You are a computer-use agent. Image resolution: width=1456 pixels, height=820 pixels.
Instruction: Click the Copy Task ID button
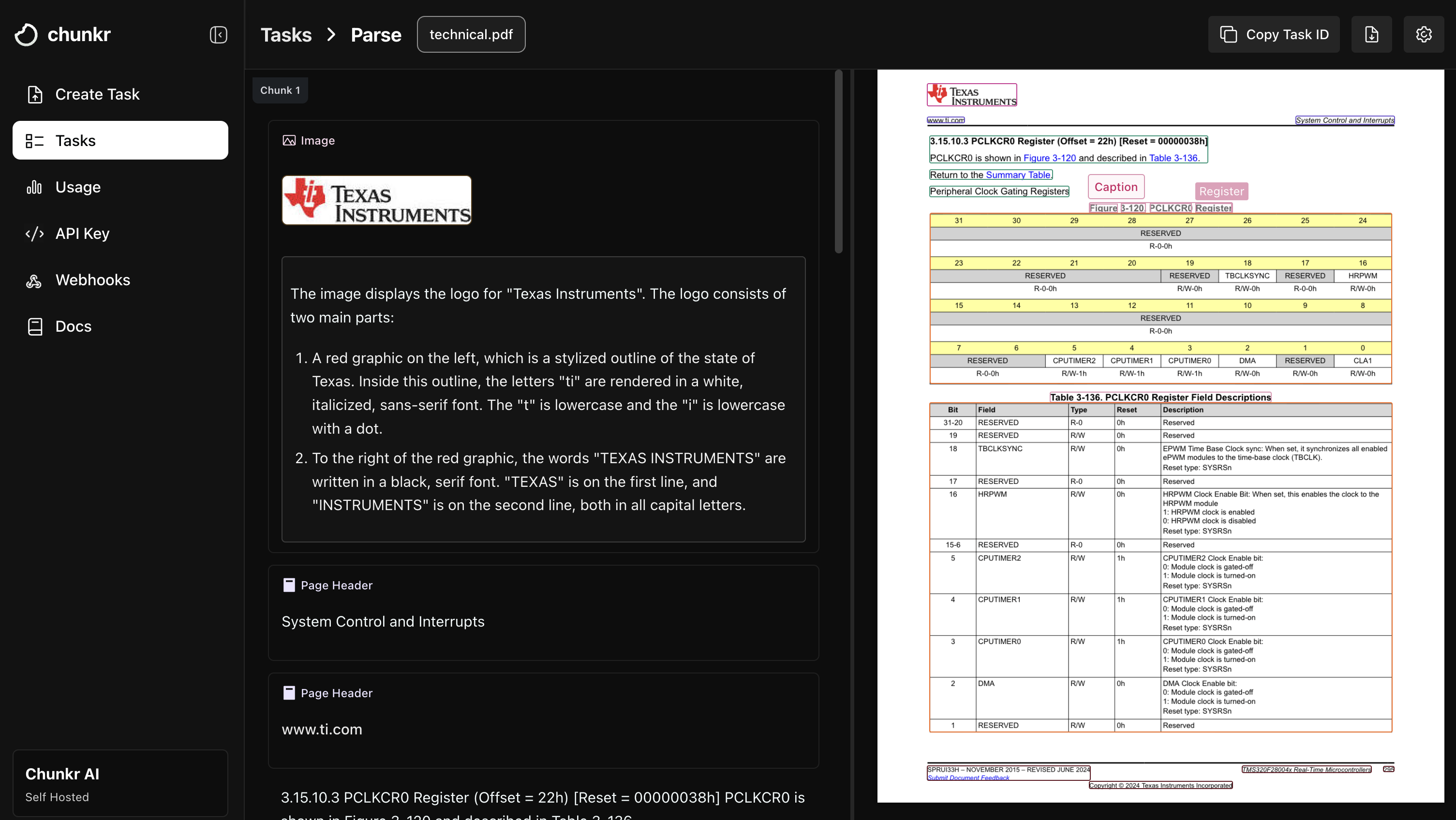click(x=1274, y=34)
